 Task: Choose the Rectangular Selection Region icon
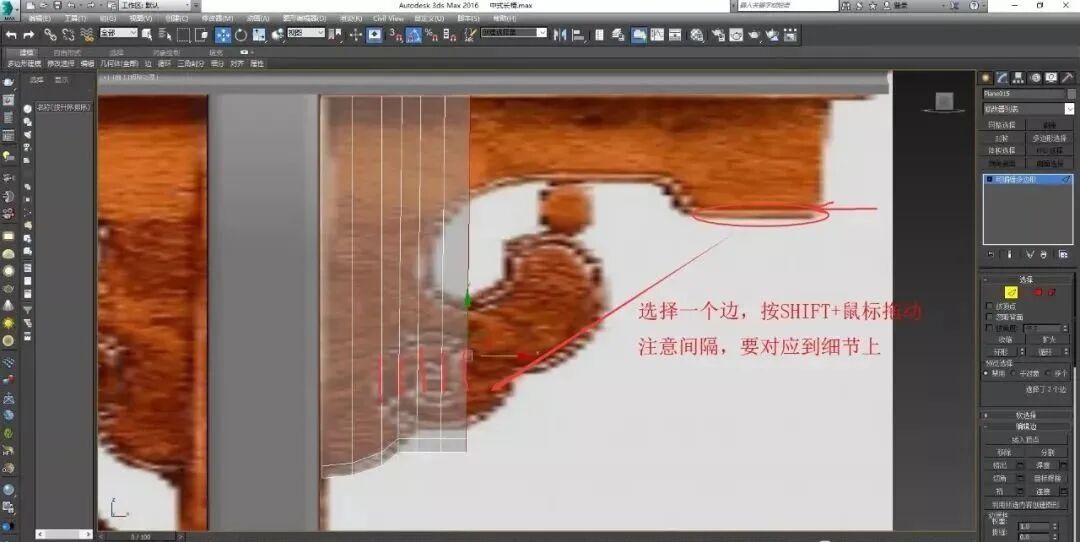pos(183,34)
